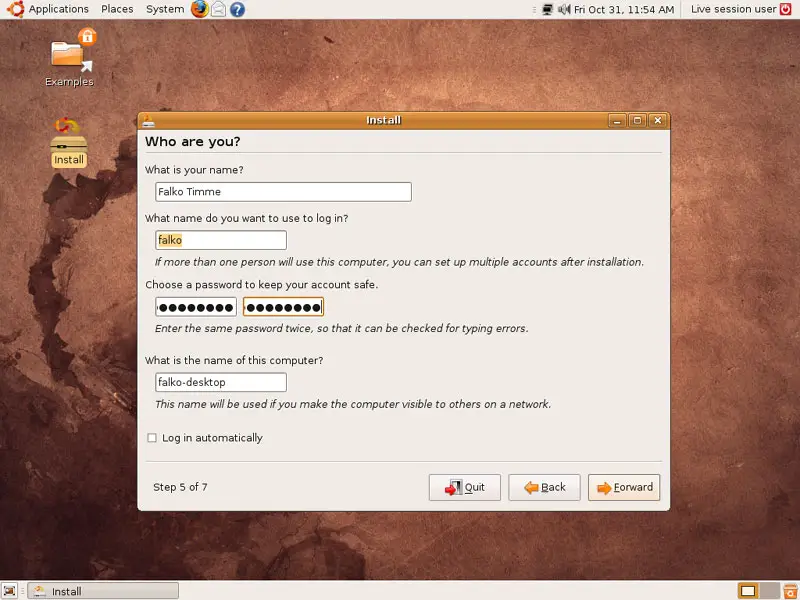Image resolution: width=800 pixels, height=600 pixels.
Task: Open the Places menu
Action: pos(117,9)
